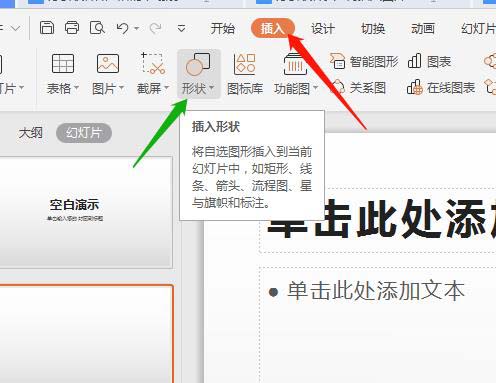Image resolution: width=496 pixels, height=383 pixels.
Task: Expand the 表格 dropdown arrow
Action: (76, 88)
